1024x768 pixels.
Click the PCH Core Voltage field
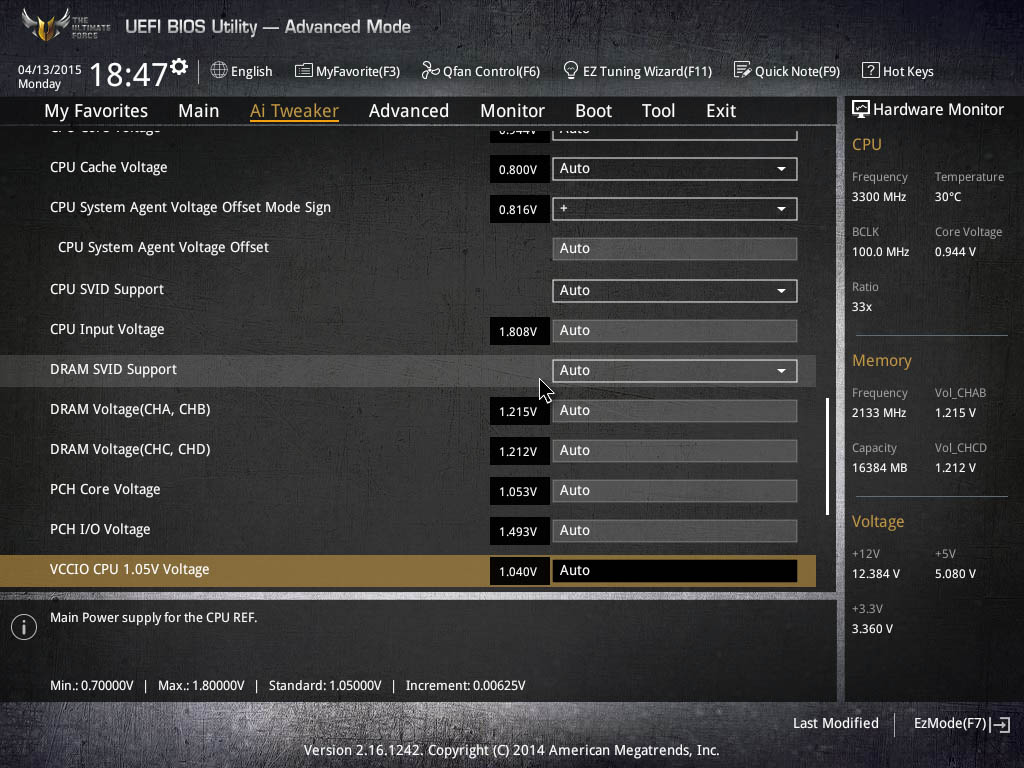675,490
